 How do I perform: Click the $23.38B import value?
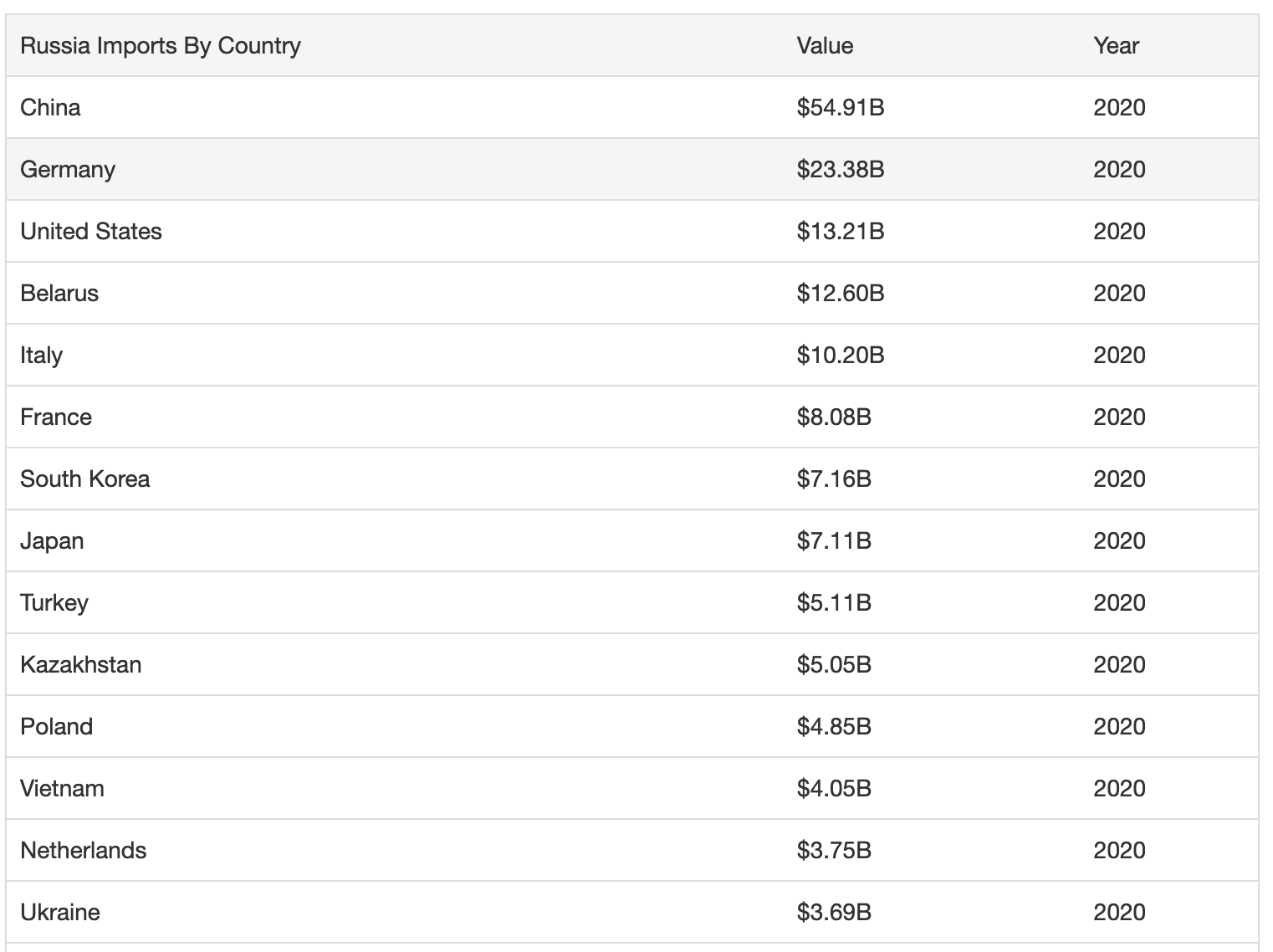841,170
